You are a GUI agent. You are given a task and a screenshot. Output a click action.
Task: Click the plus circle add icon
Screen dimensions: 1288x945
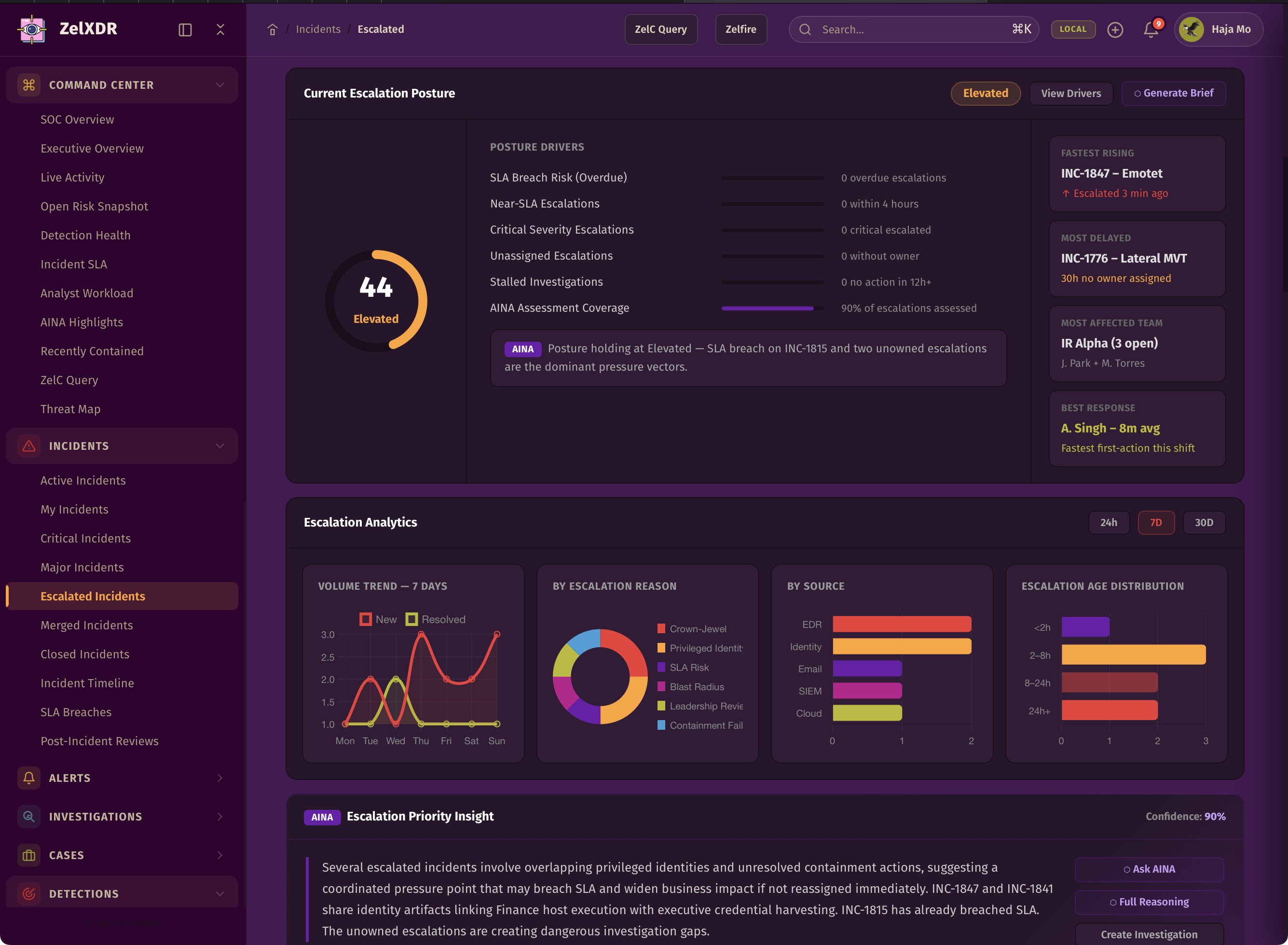click(1115, 30)
